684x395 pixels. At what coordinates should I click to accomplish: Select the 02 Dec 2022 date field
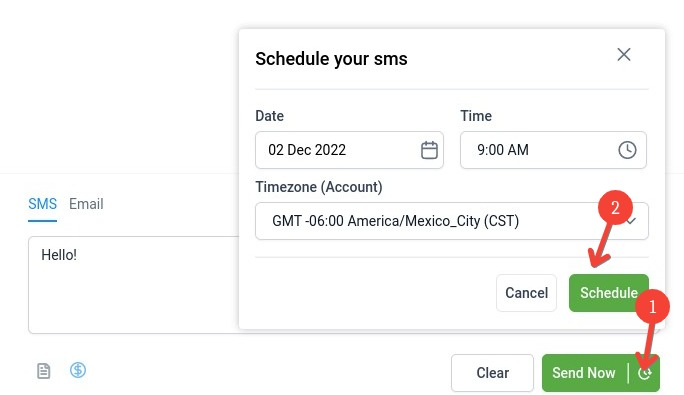tap(349, 150)
